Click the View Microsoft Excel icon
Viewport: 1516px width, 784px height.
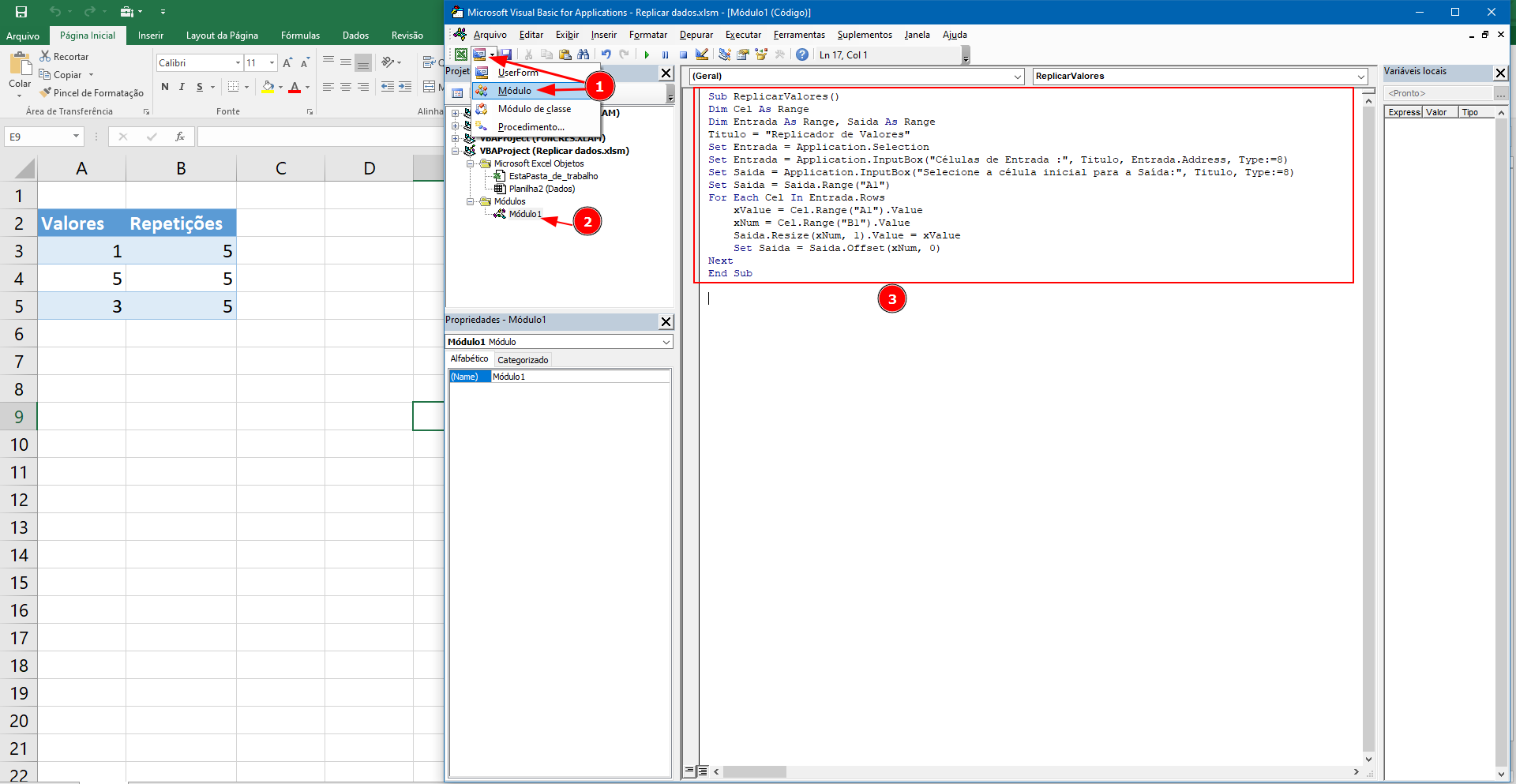(x=460, y=54)
